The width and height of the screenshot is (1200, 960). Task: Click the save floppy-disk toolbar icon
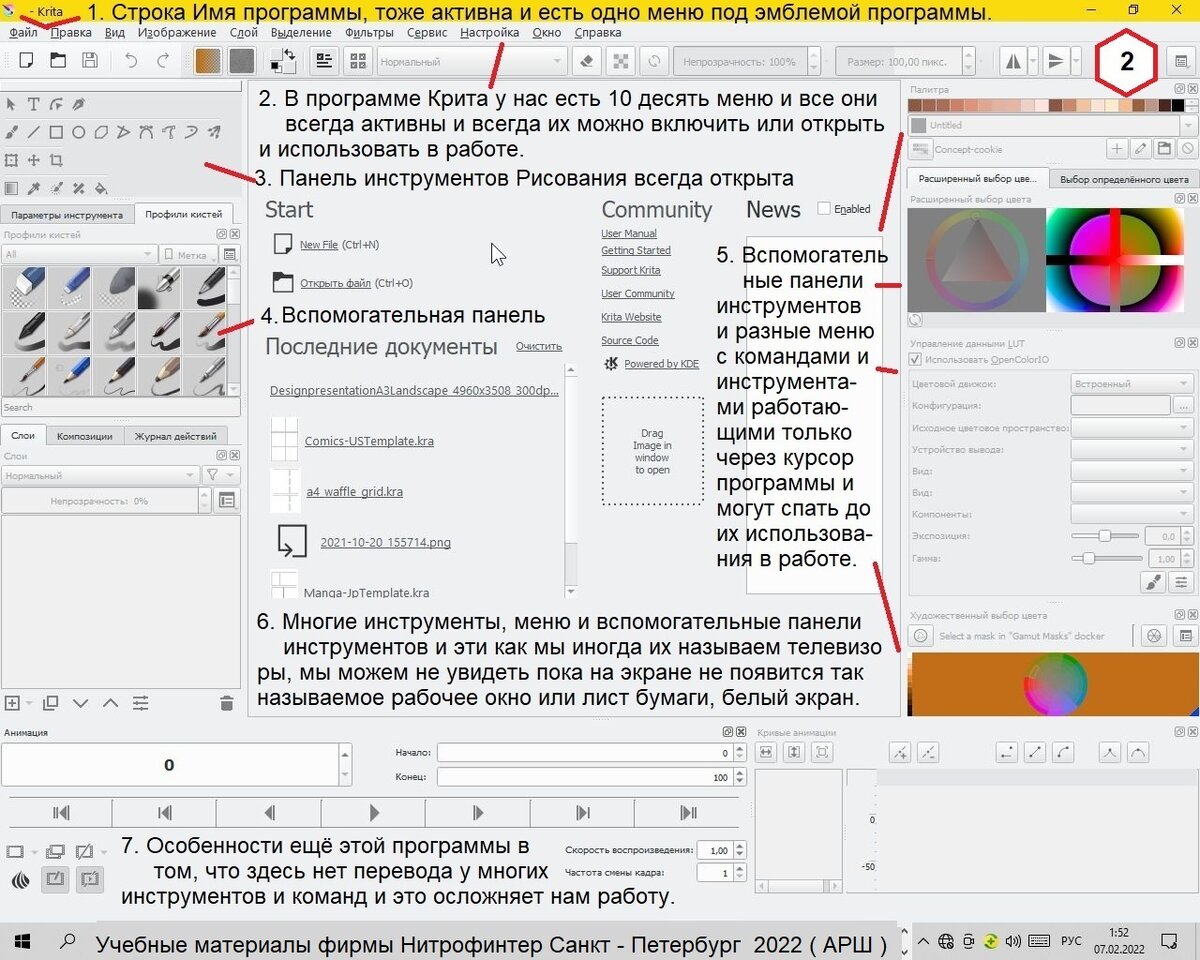pyautogui.click(x=91, y=61)
